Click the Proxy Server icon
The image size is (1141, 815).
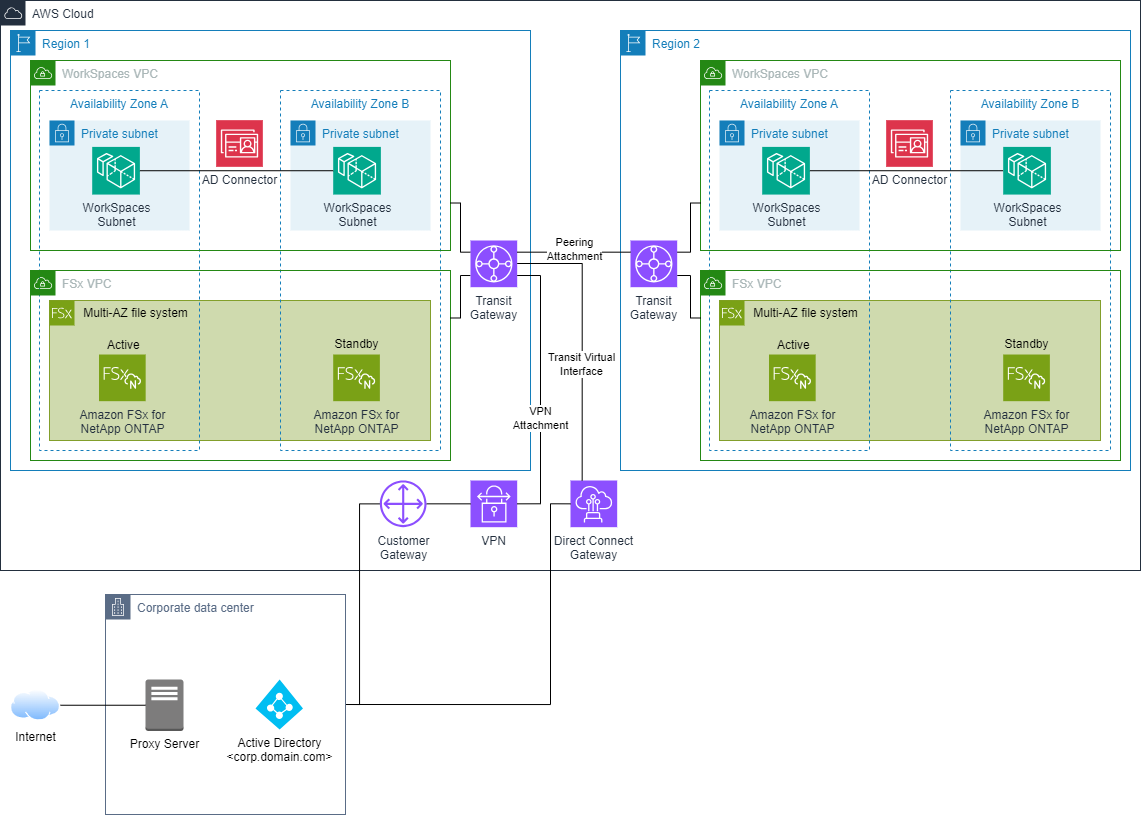tap(164, 705)
